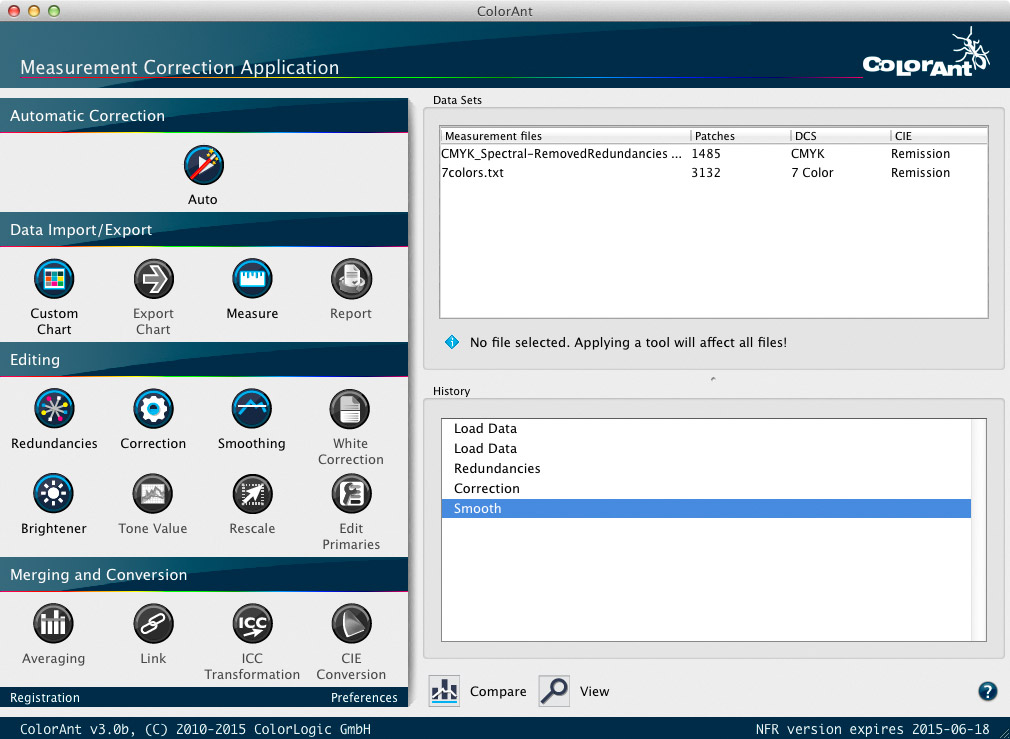
Task: Click the Compare button
Action: [479, 691]
